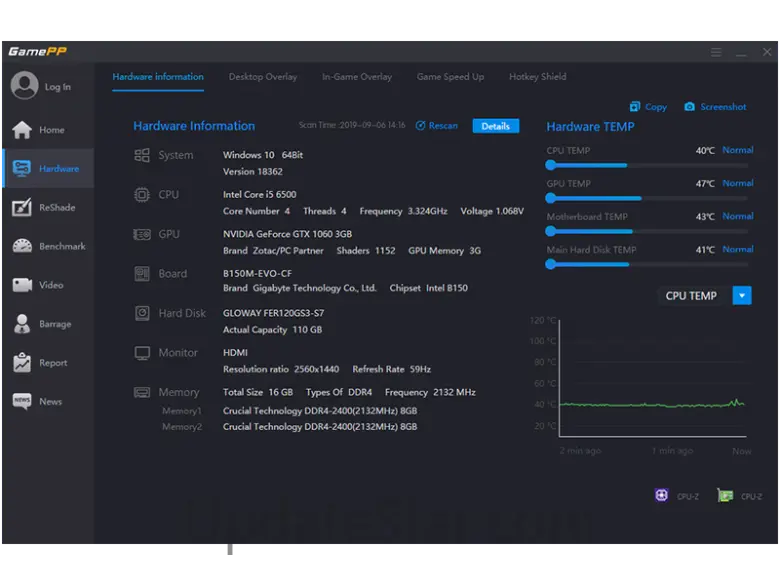This screenshot has width=780, height=585.
Task: Launch the purple CPU-Z chip icon
Action: pyautogui.click(x=661, y=495)
